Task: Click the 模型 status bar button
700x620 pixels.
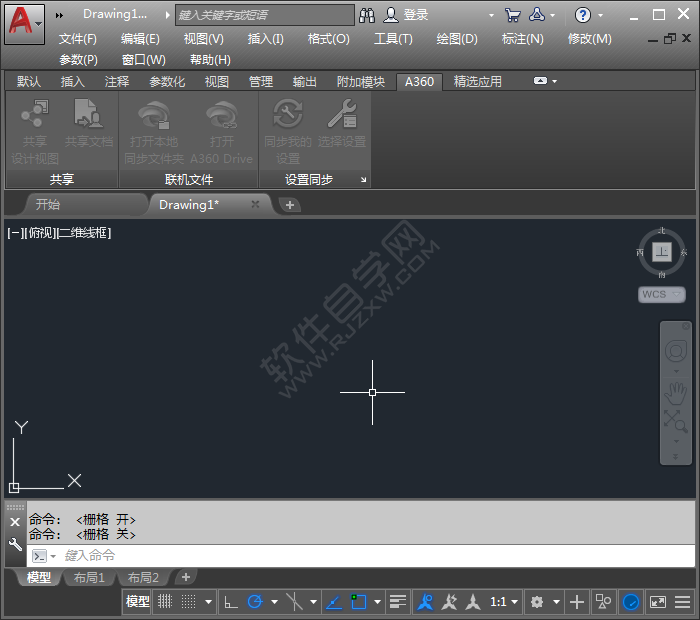Action: (x=138, y=602)
